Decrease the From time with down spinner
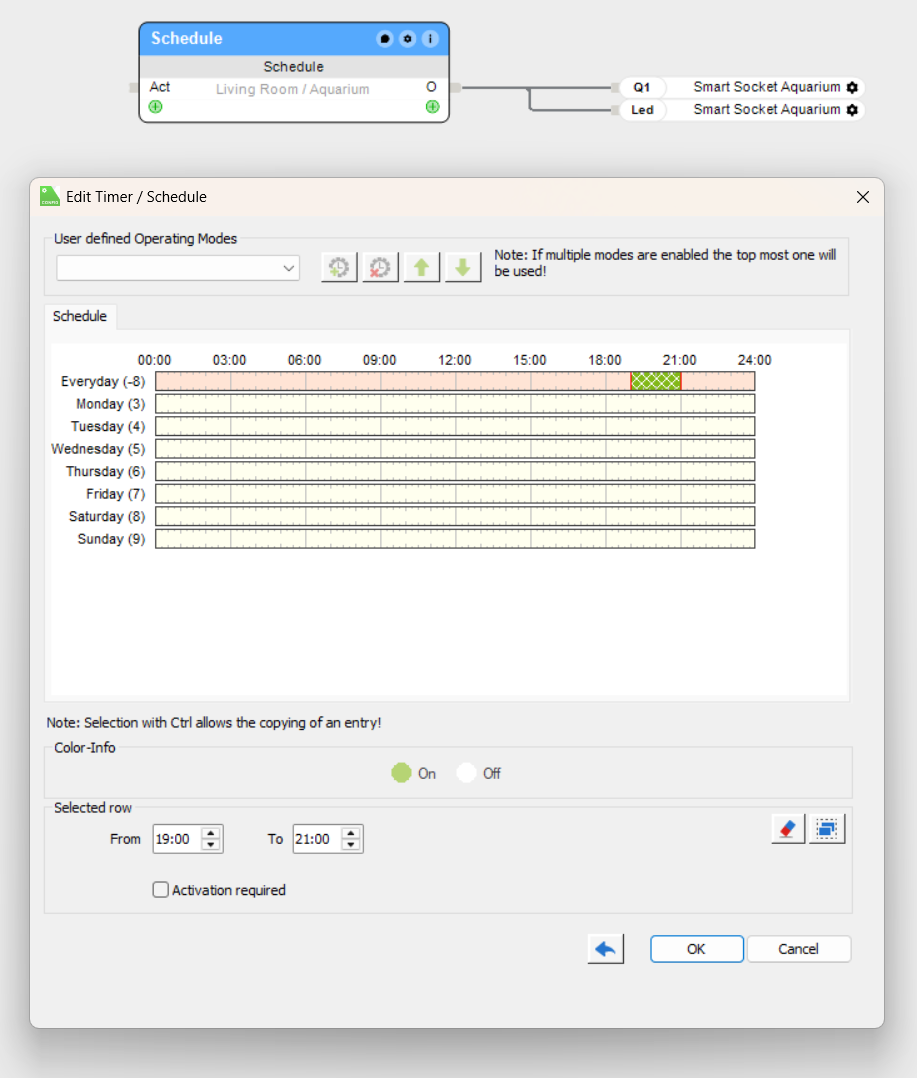917x1078 pixels. 211,845
